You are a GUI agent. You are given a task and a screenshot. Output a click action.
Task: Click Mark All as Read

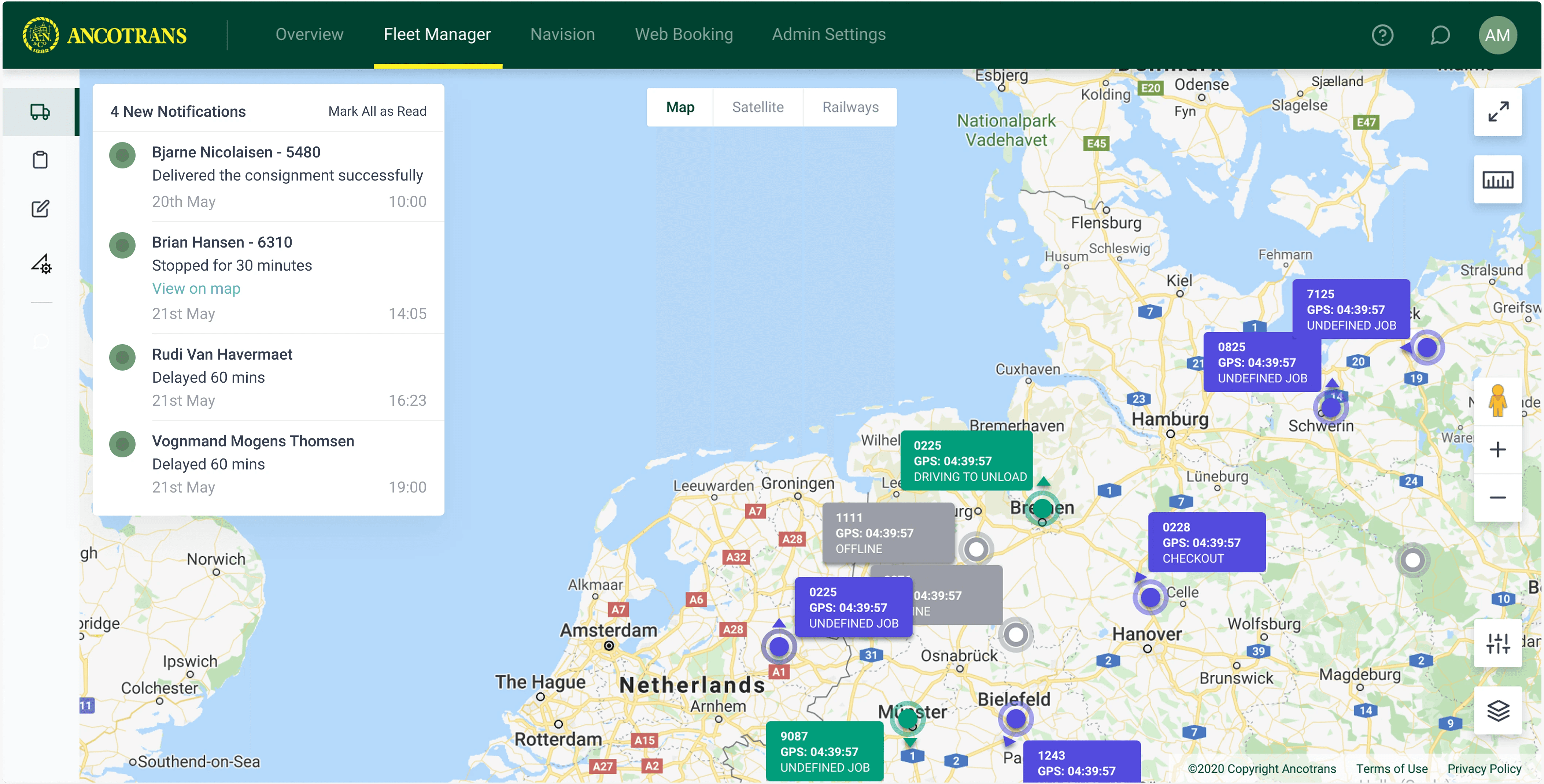[x=377, y=111]
